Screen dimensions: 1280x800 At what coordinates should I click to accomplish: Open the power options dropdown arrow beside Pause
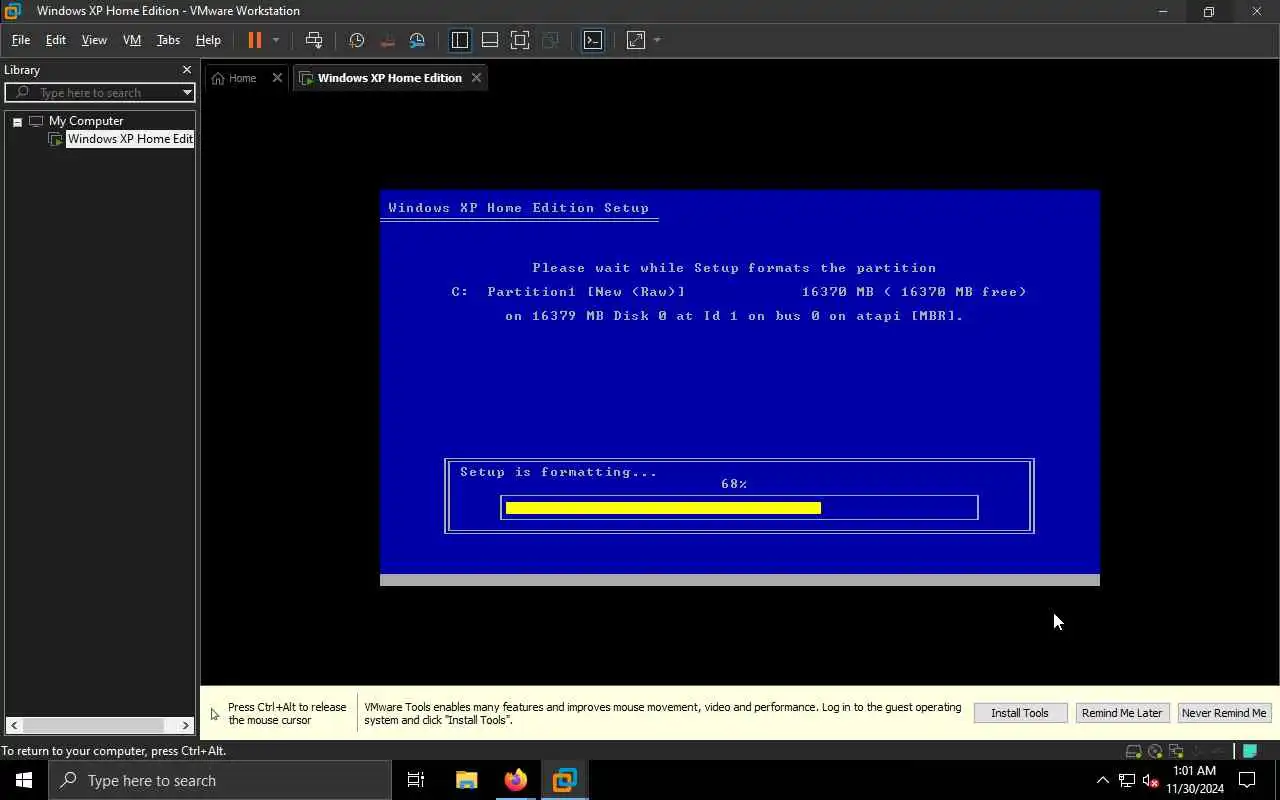276,40
